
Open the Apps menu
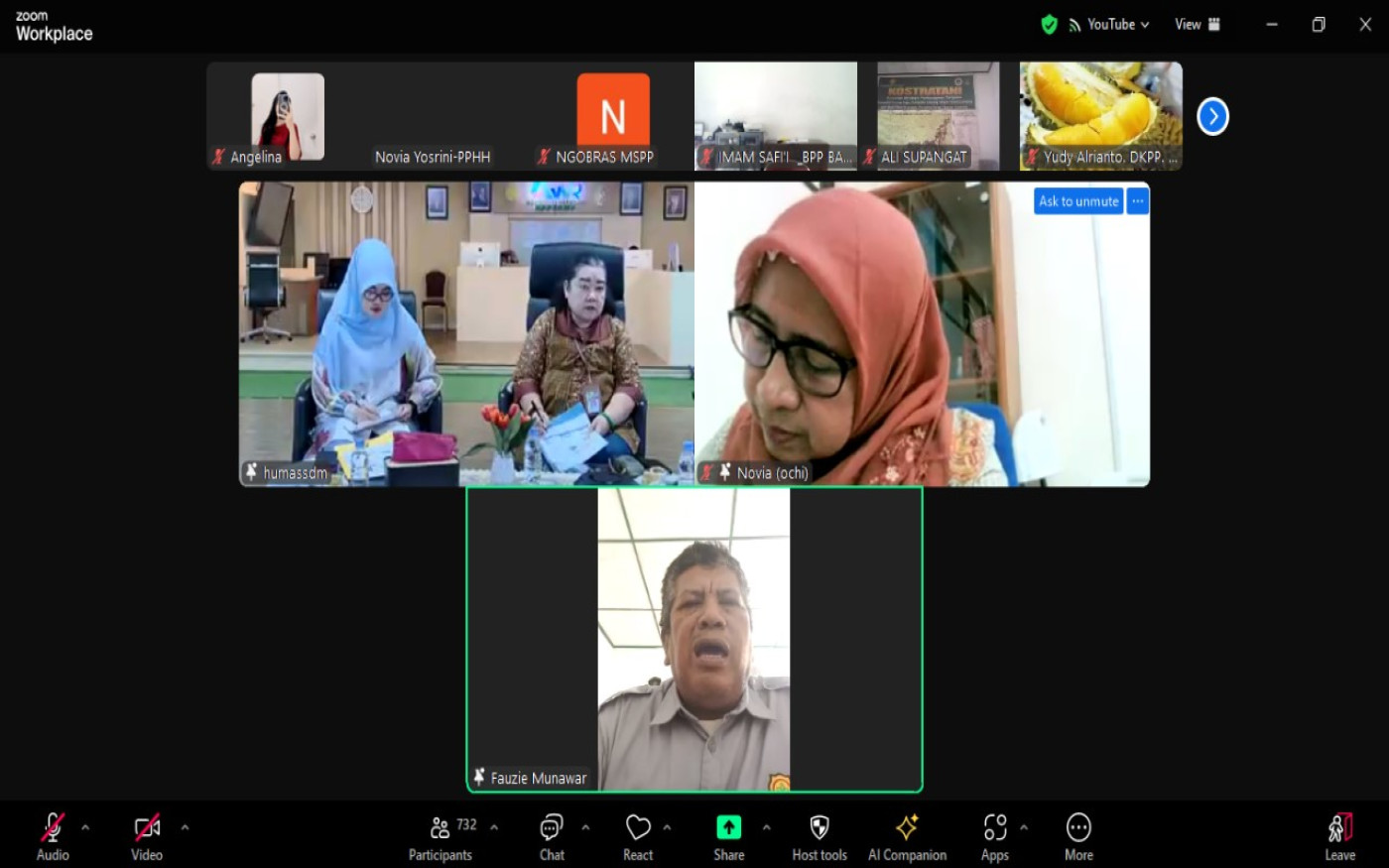pos(994,836)
